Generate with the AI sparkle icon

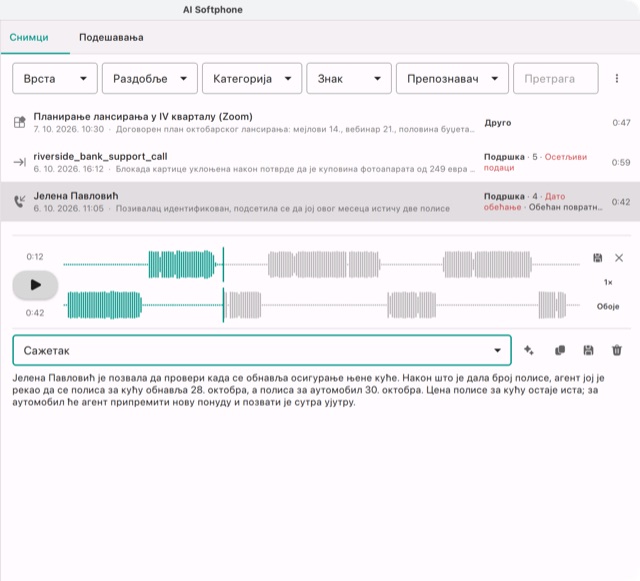click(529, 350)
